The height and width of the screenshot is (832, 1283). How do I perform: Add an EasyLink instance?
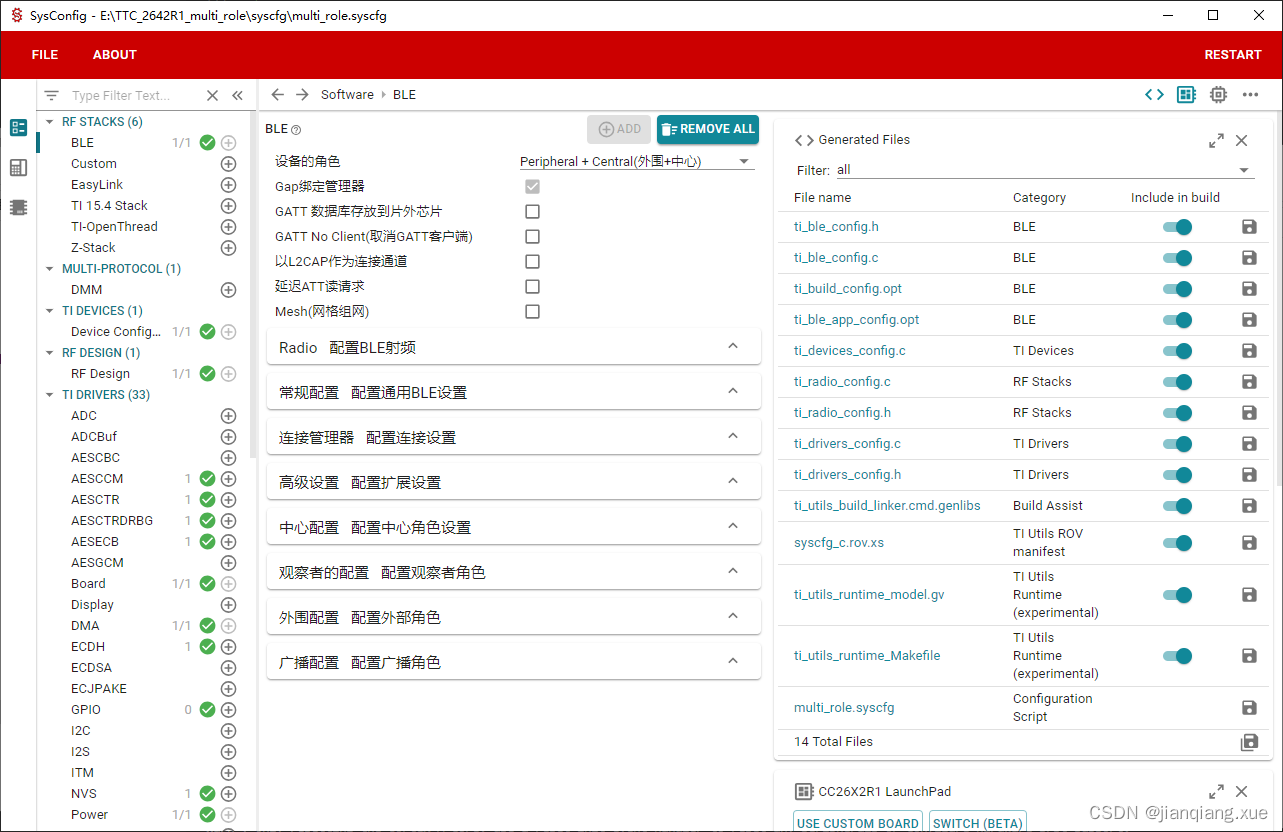228,185
